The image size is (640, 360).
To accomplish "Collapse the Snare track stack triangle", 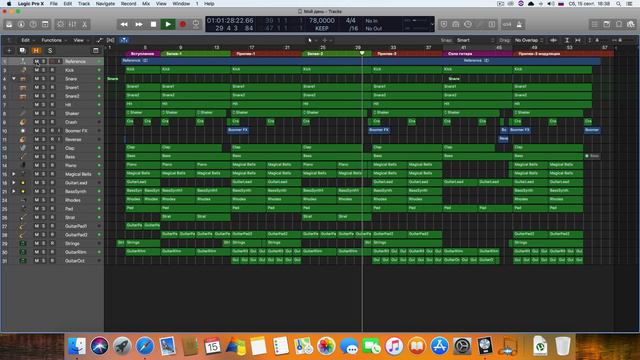I will [x=14, y=79].
